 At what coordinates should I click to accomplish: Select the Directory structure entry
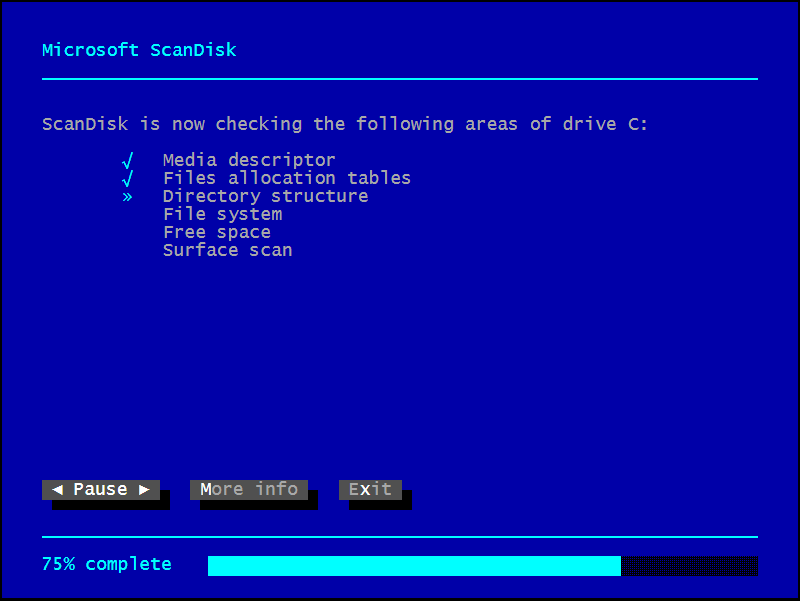point(265,196)
